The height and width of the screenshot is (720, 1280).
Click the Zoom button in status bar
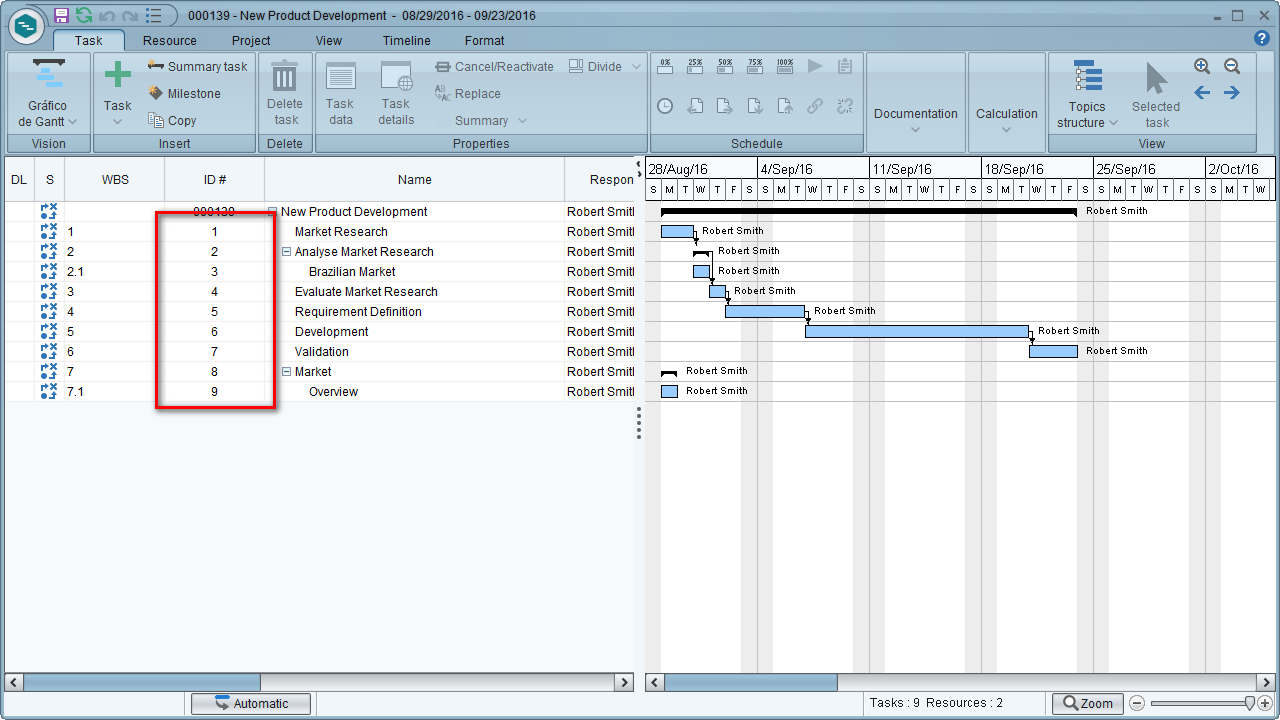[1088, 704]
